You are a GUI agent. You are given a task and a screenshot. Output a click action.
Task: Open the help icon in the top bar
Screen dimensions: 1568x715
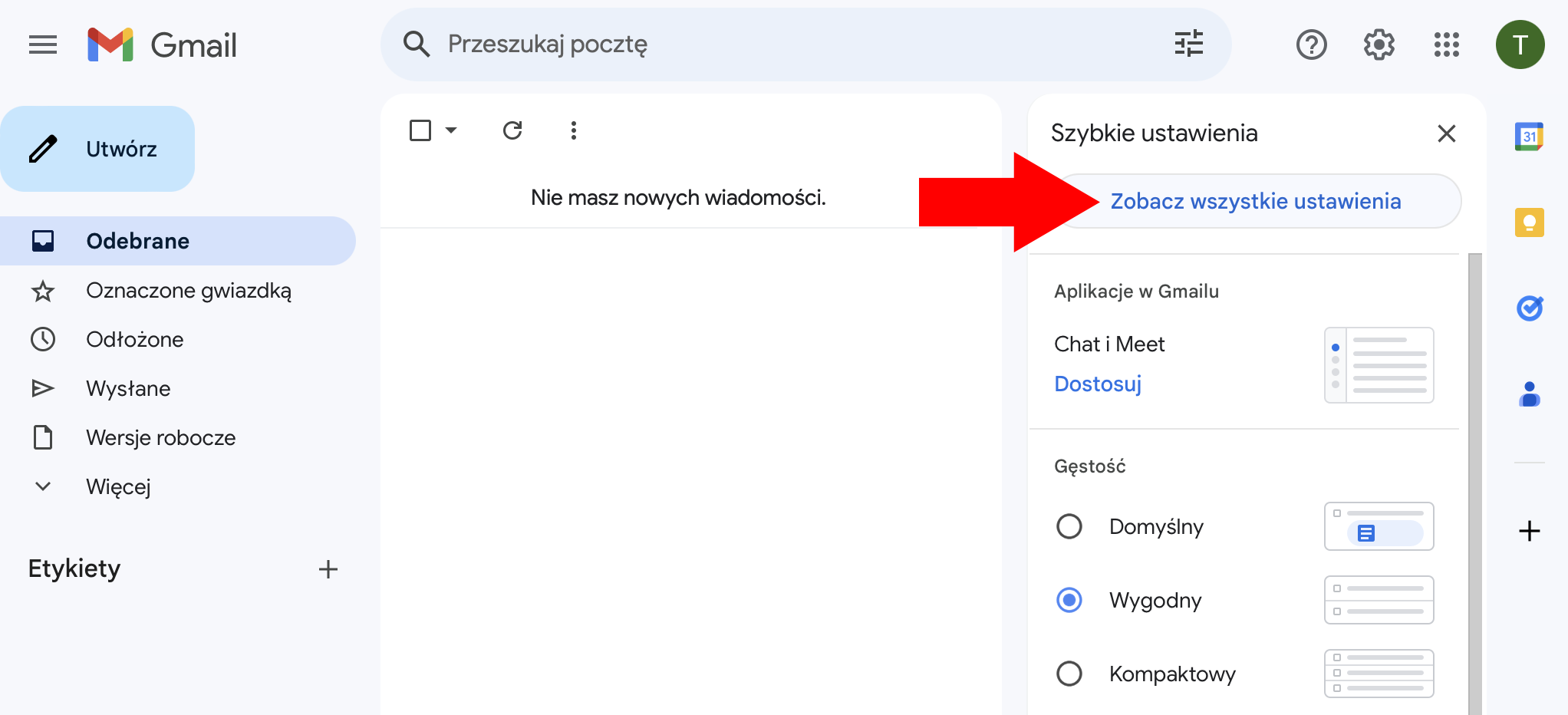(1311, 44)
